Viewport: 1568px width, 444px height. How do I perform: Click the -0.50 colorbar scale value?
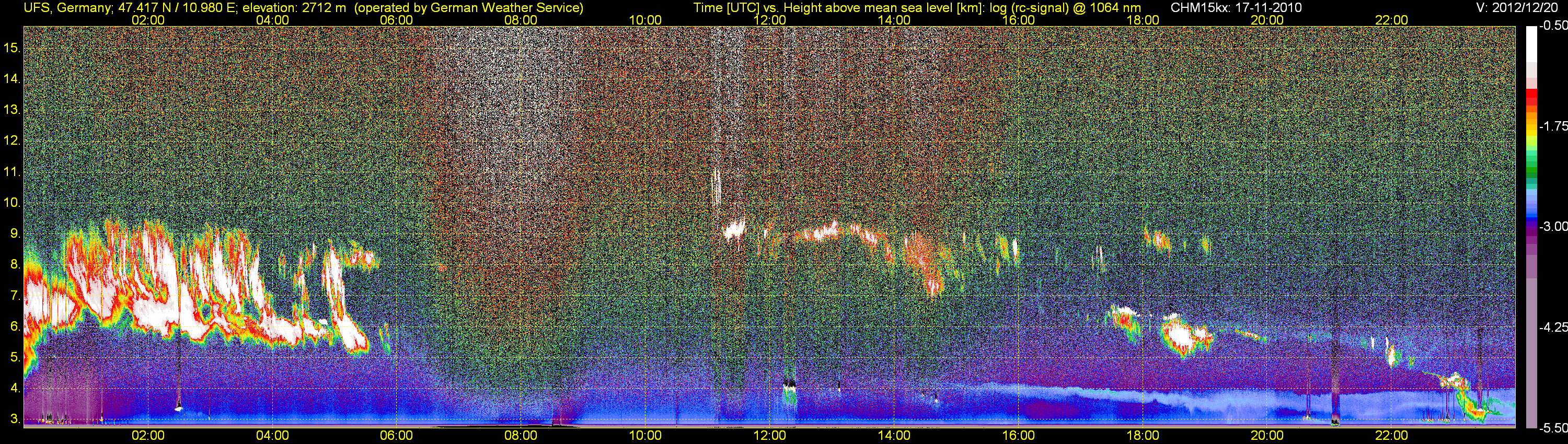pyautogui.click(x=1553, y=26)
